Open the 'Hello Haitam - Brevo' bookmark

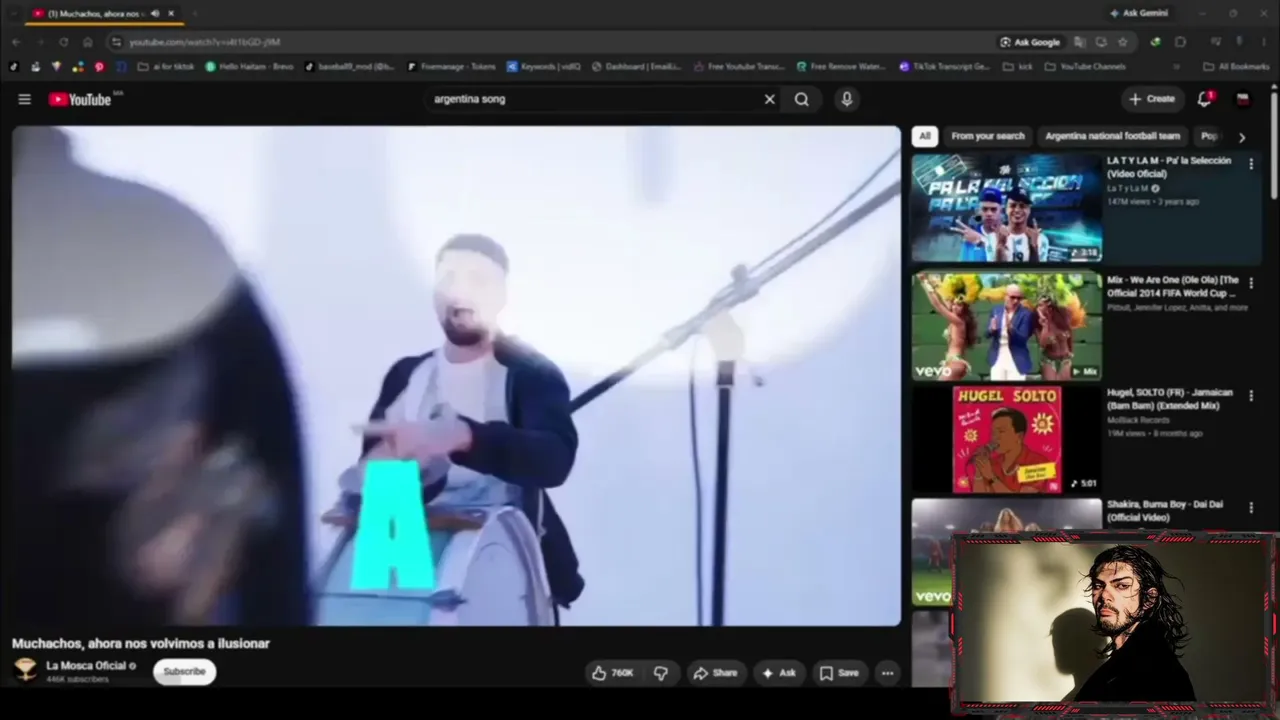(250, 67)
